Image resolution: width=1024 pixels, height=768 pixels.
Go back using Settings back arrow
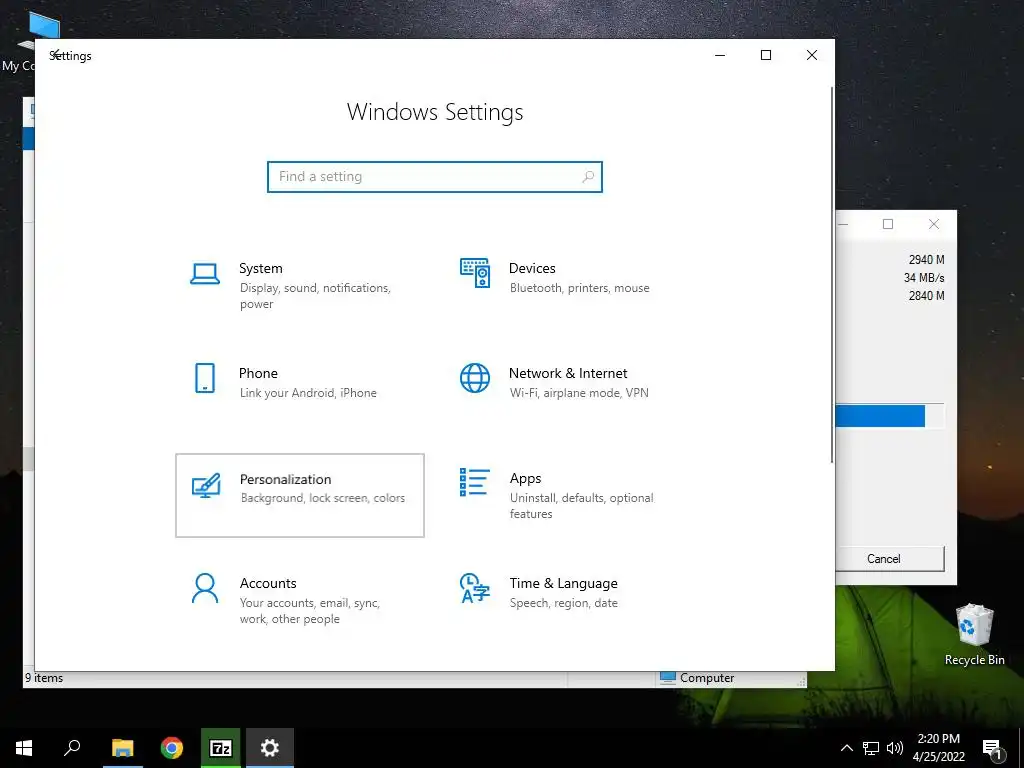(56, 55)
